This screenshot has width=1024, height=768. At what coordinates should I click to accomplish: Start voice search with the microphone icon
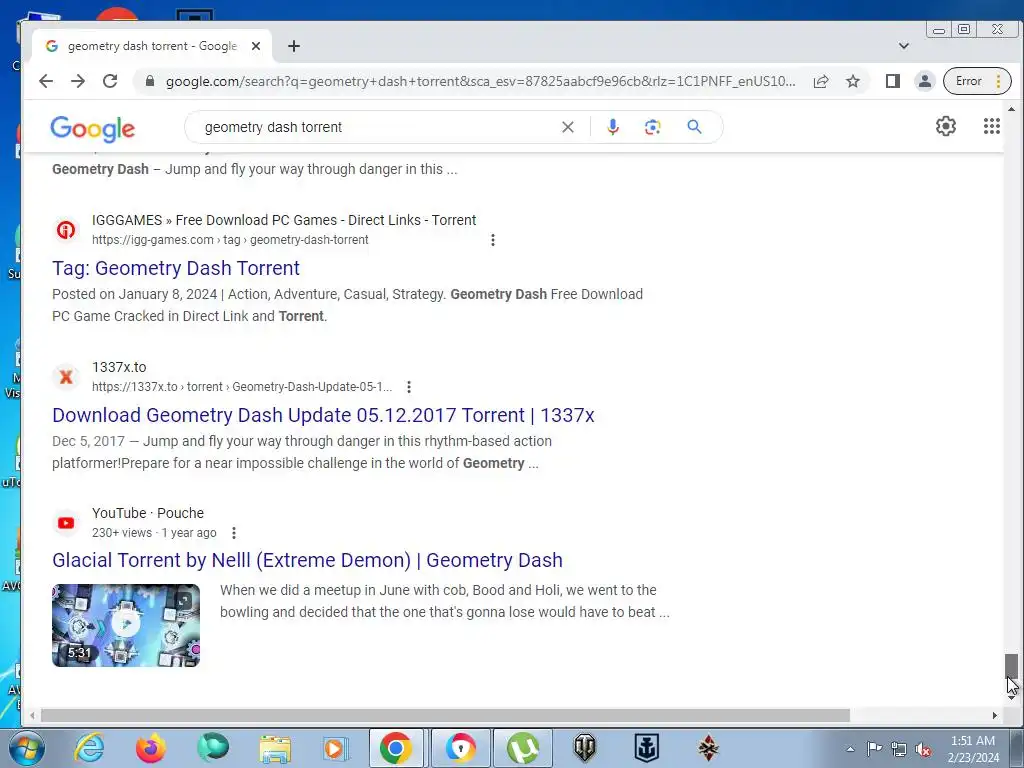(x=613, y=127)
